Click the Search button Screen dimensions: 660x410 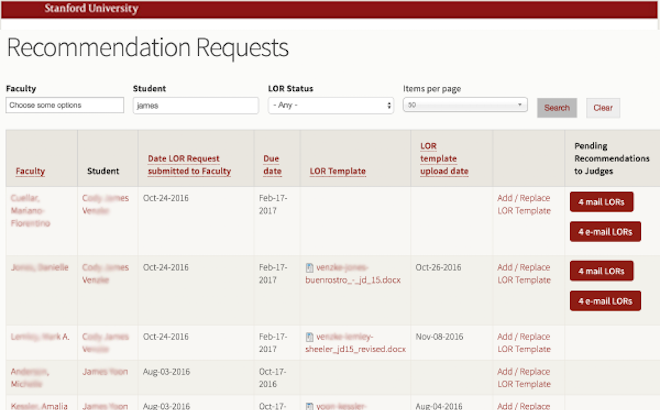(x=557, y=108)
